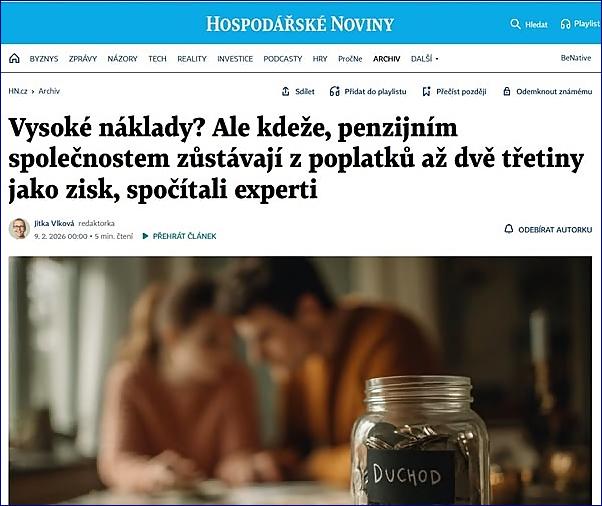Select the ARCHIV navigation item
Viewport: 602px width, 506px height.
[x=386, y=59]
